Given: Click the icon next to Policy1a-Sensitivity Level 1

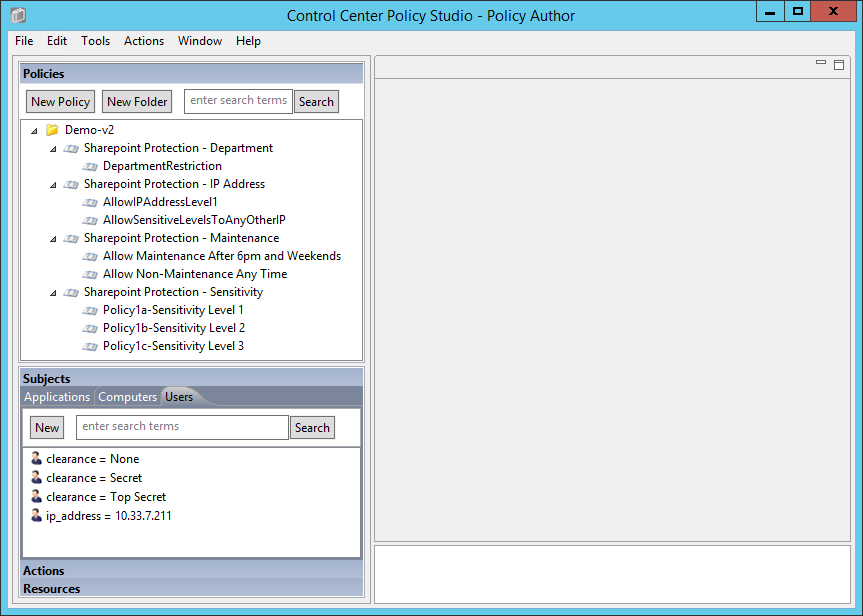Looking at the screenshot, I should 90,310.
